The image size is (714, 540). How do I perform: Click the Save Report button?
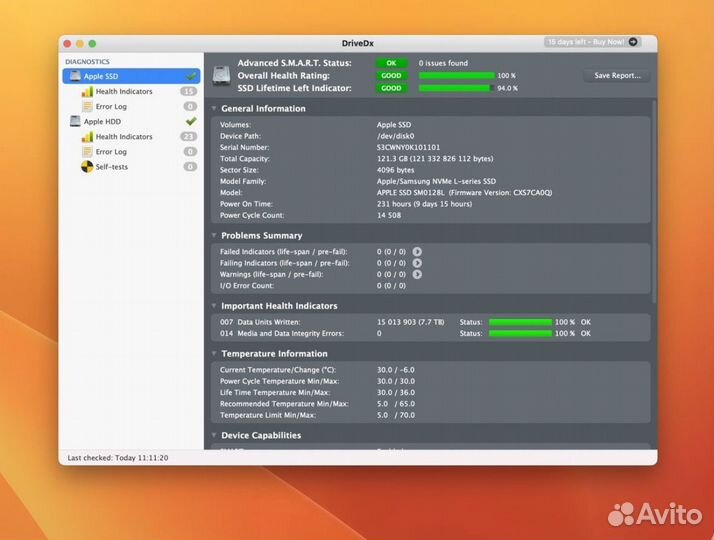click(x=617, y=76)
